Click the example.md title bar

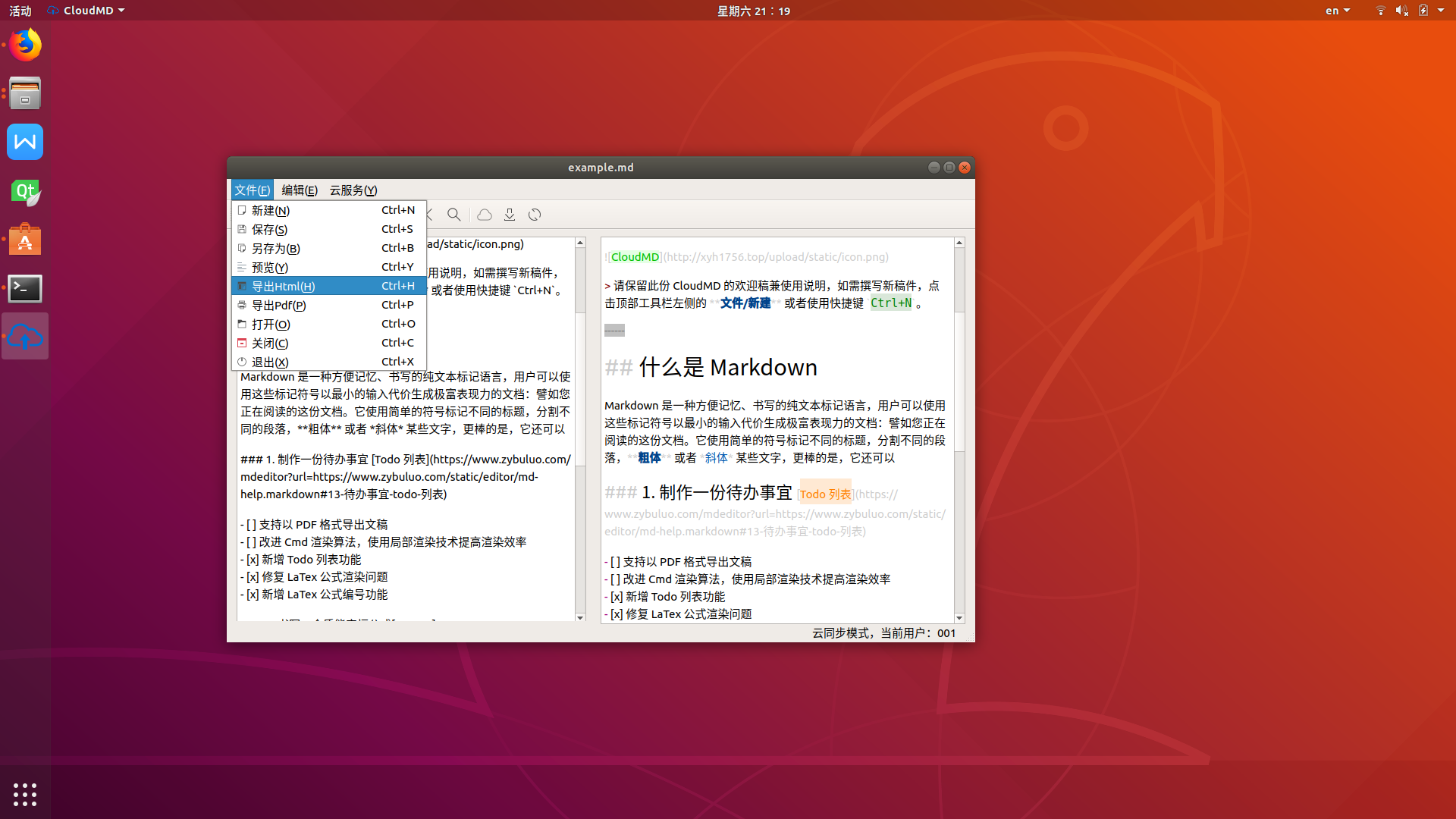(601, 168)
